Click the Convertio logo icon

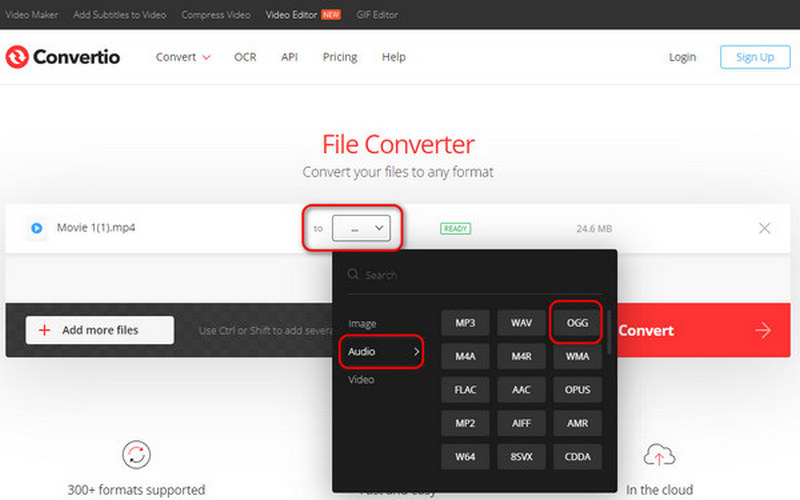[17, 57]
